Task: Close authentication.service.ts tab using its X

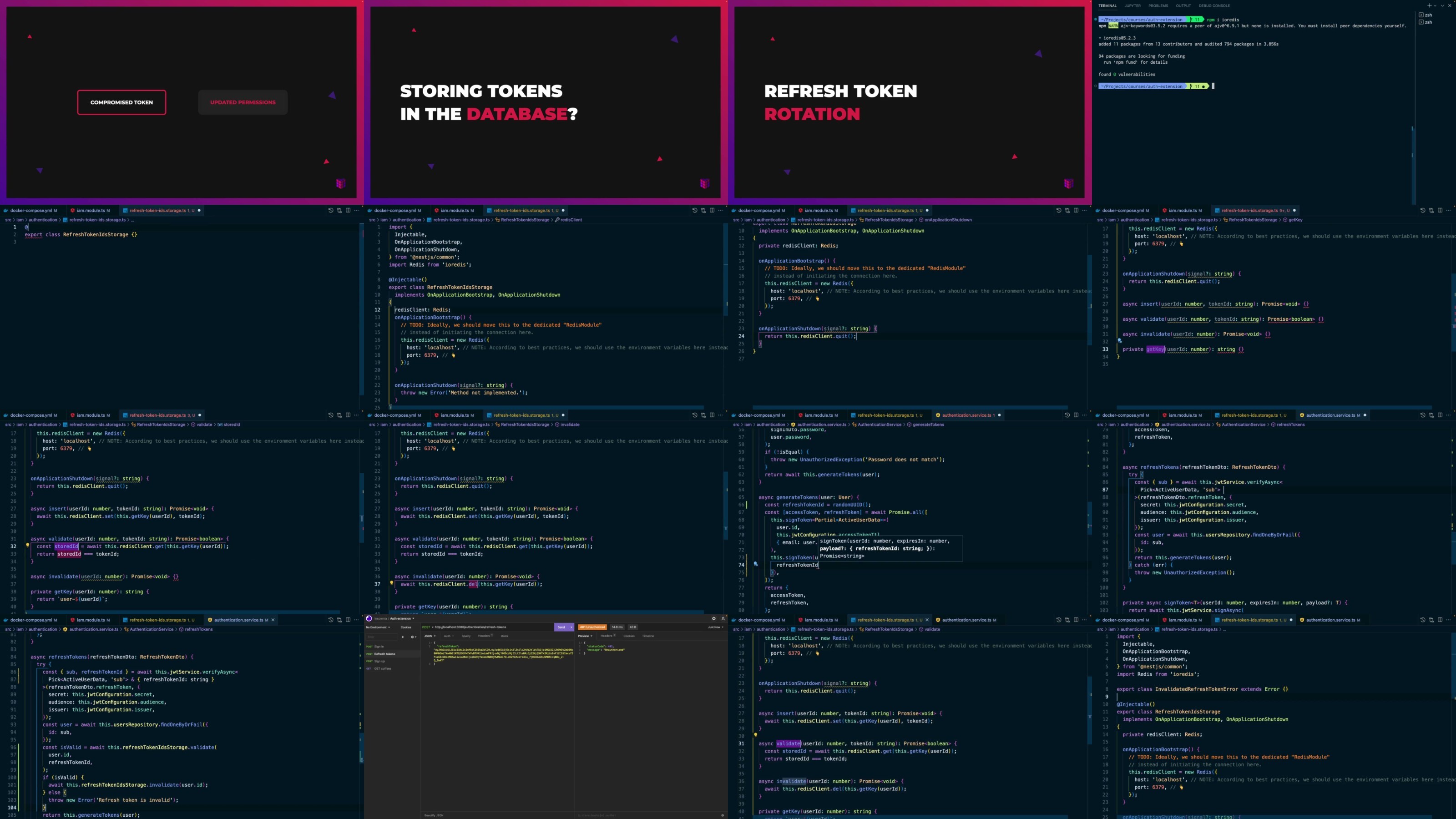Action: pyautogui.click(x=273, y=620)
